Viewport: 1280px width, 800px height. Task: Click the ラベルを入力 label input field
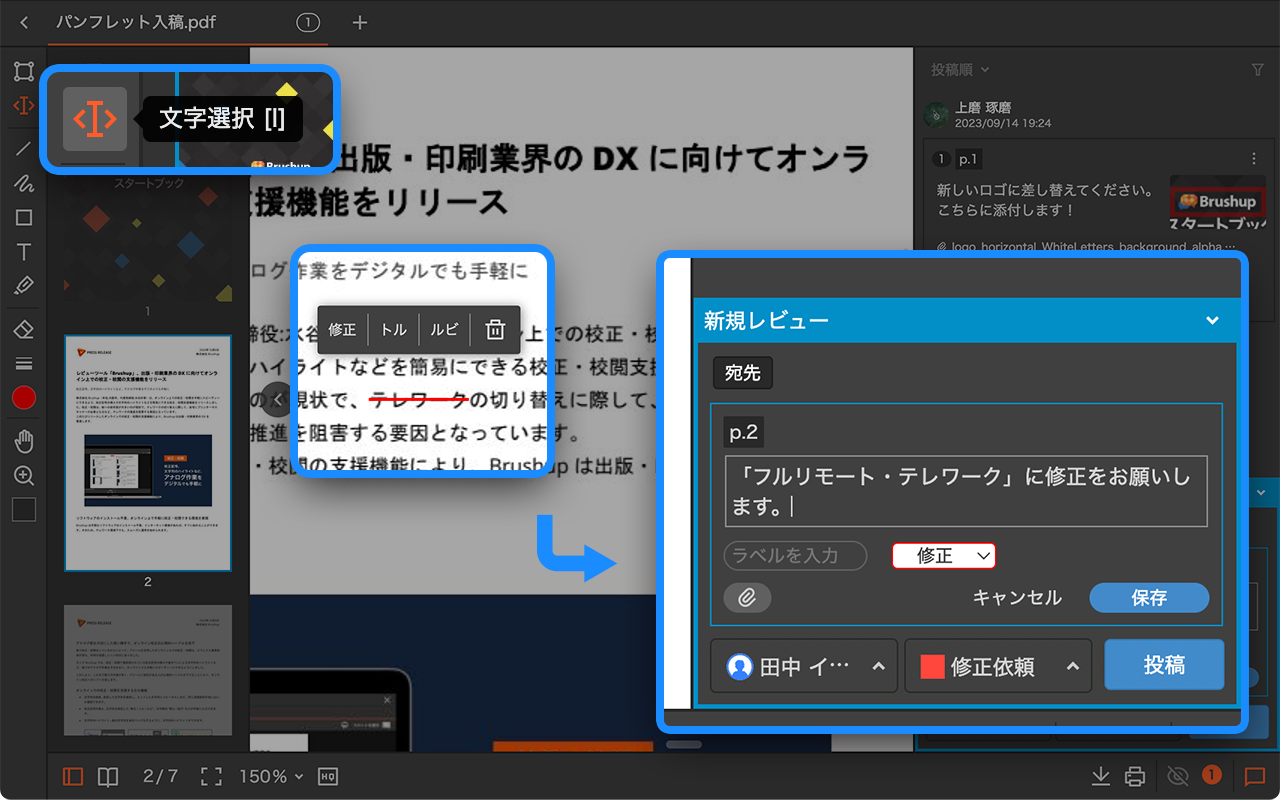point(795,556)
